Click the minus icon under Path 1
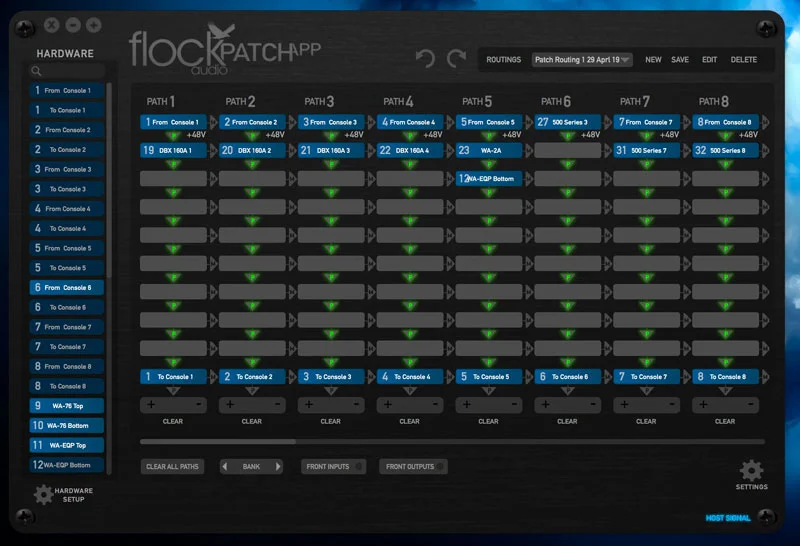 tap(198, 405)
